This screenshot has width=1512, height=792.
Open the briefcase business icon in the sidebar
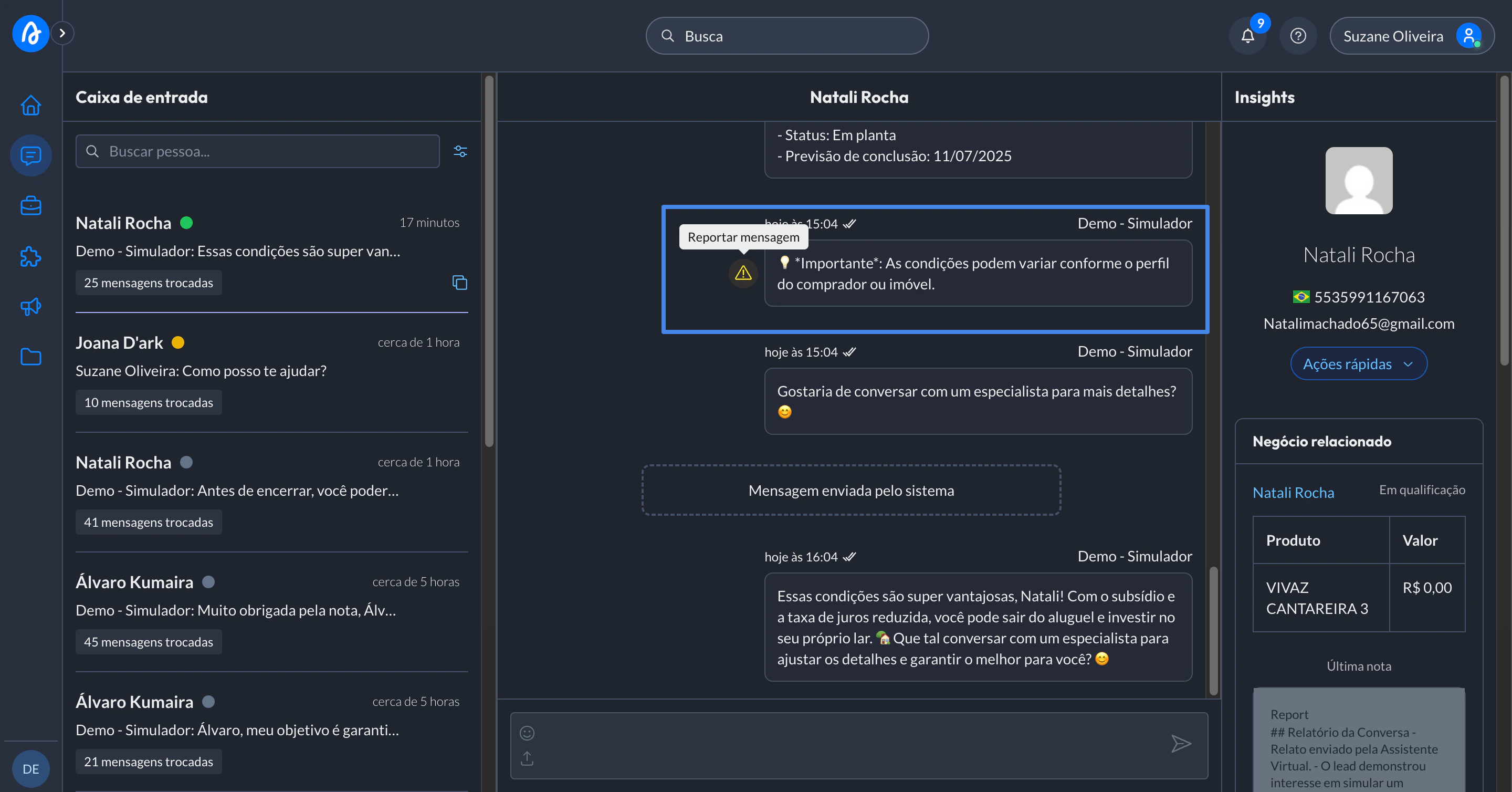click(30, 205)
